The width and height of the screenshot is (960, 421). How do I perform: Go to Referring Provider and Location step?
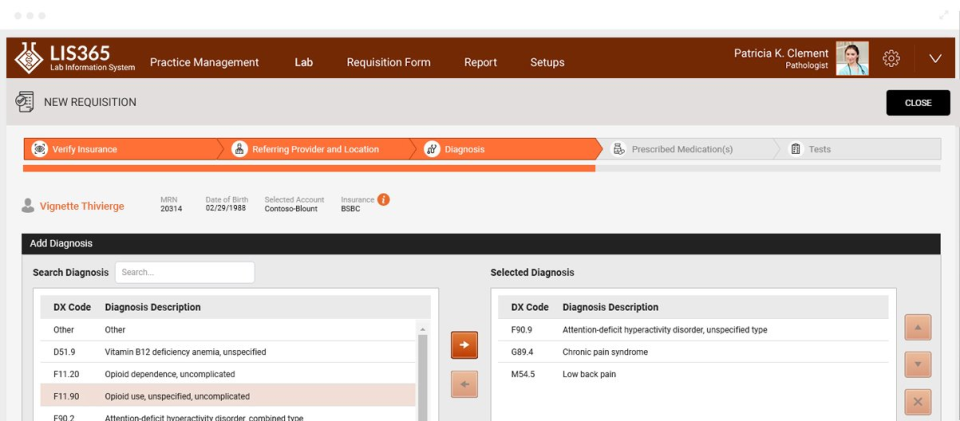pos(318,149)
